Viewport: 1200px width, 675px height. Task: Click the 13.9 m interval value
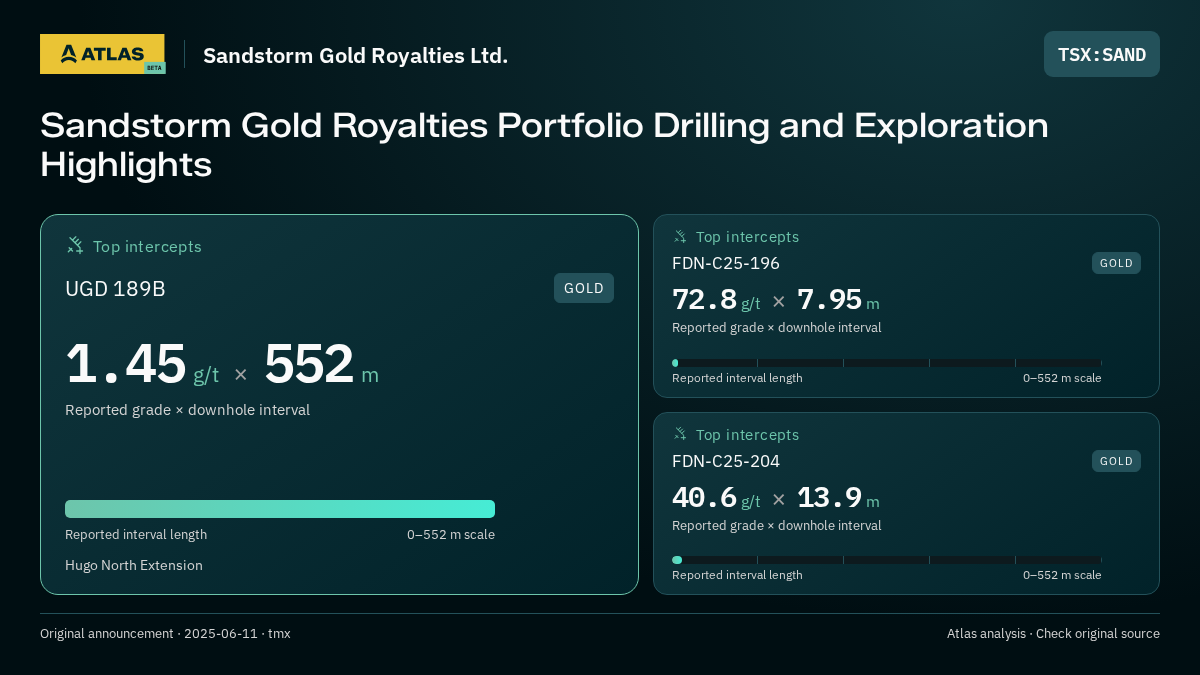[x=838, y=498]
